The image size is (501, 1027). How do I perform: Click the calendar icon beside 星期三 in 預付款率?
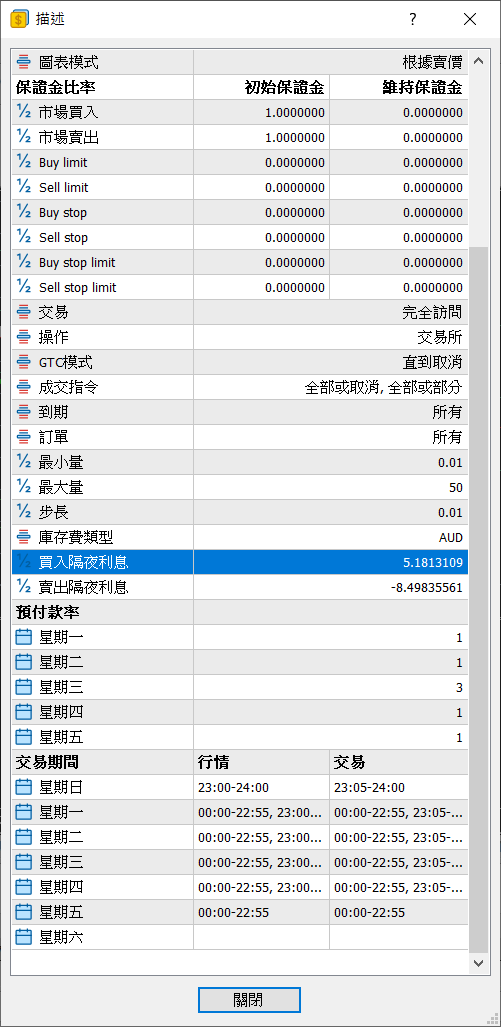[x=24, y=687]
